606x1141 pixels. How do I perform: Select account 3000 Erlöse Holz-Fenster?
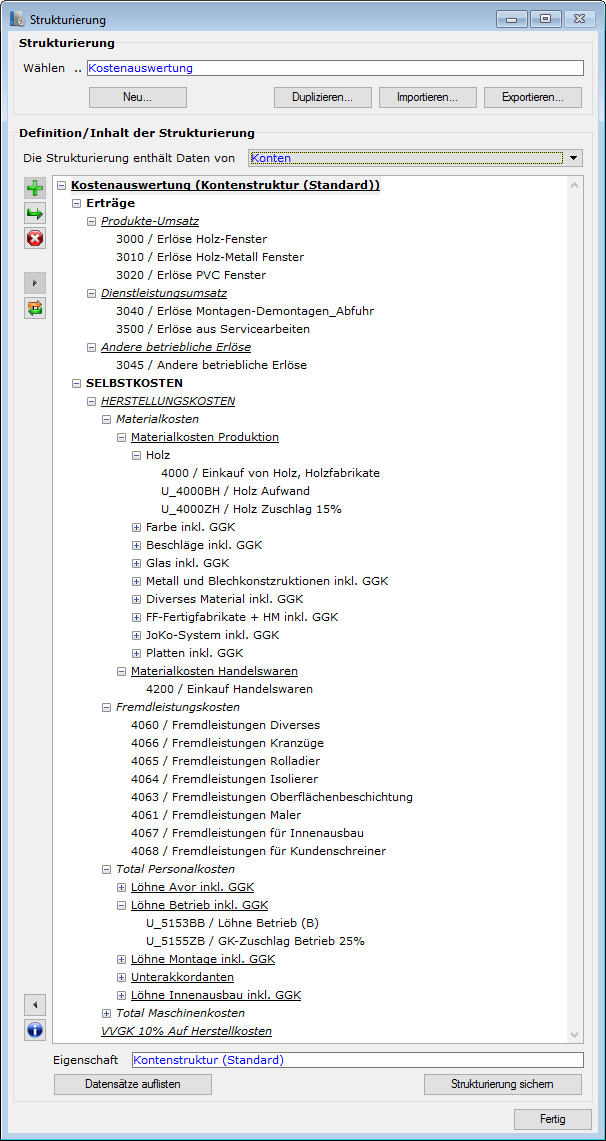191,239
